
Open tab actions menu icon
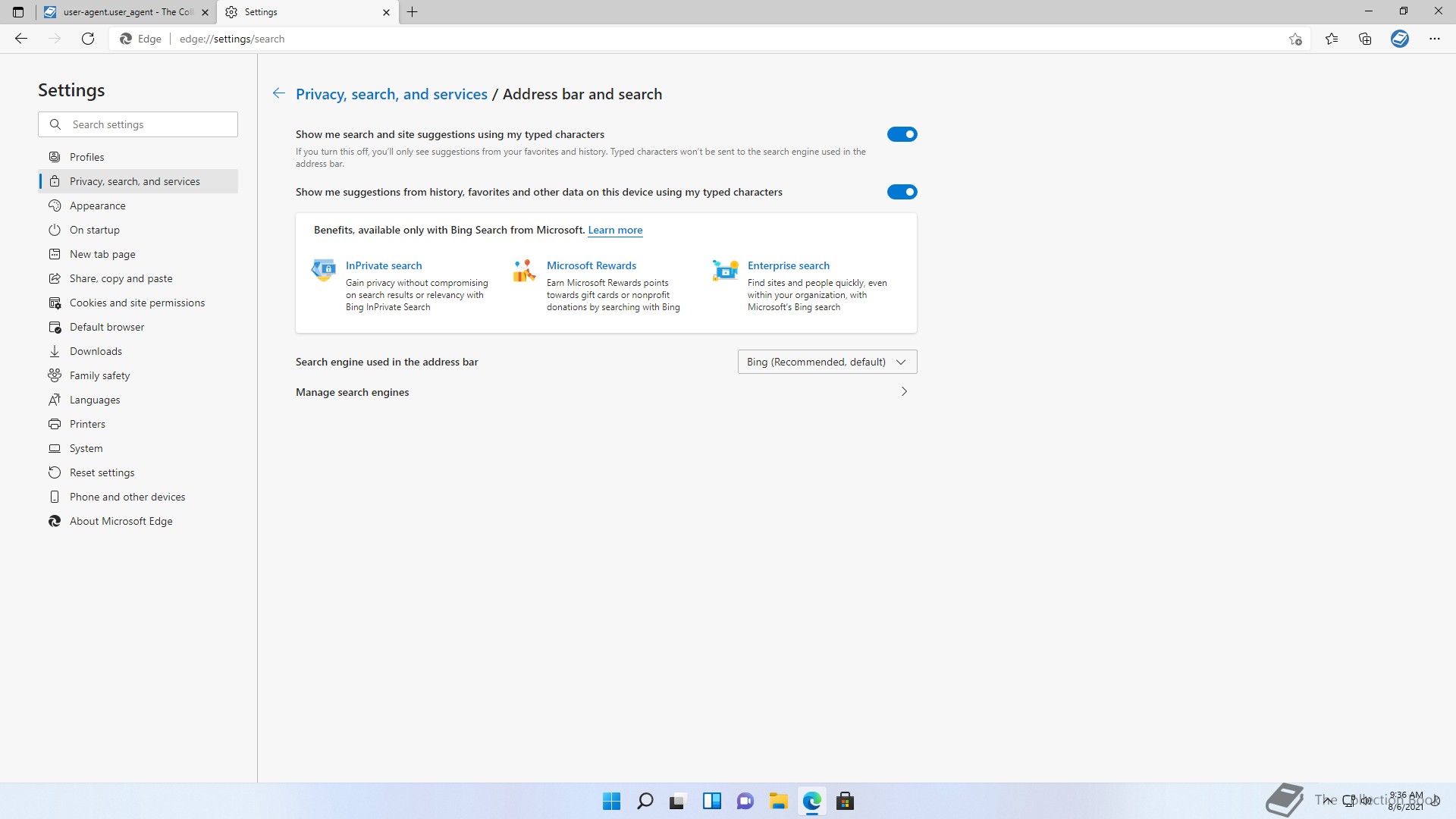pos(18,12)
